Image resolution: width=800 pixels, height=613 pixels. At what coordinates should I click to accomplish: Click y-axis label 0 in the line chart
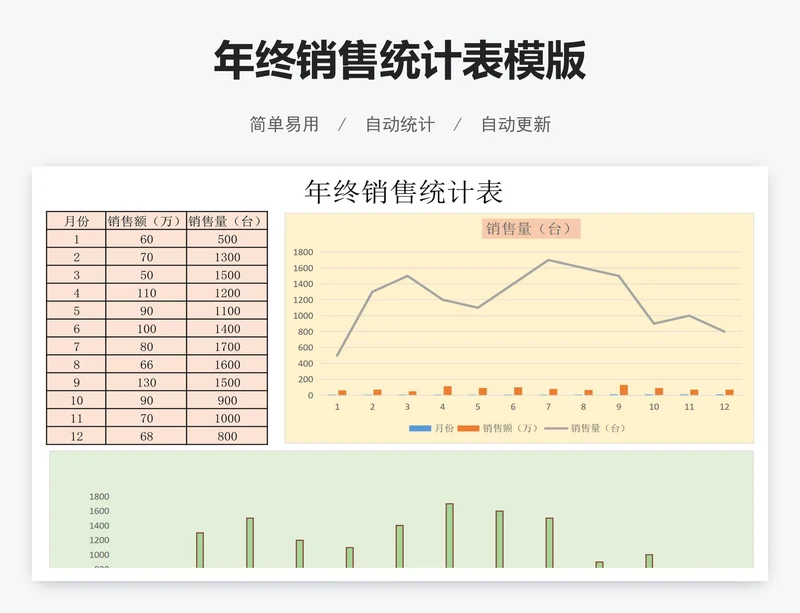(x=310, y=395)
